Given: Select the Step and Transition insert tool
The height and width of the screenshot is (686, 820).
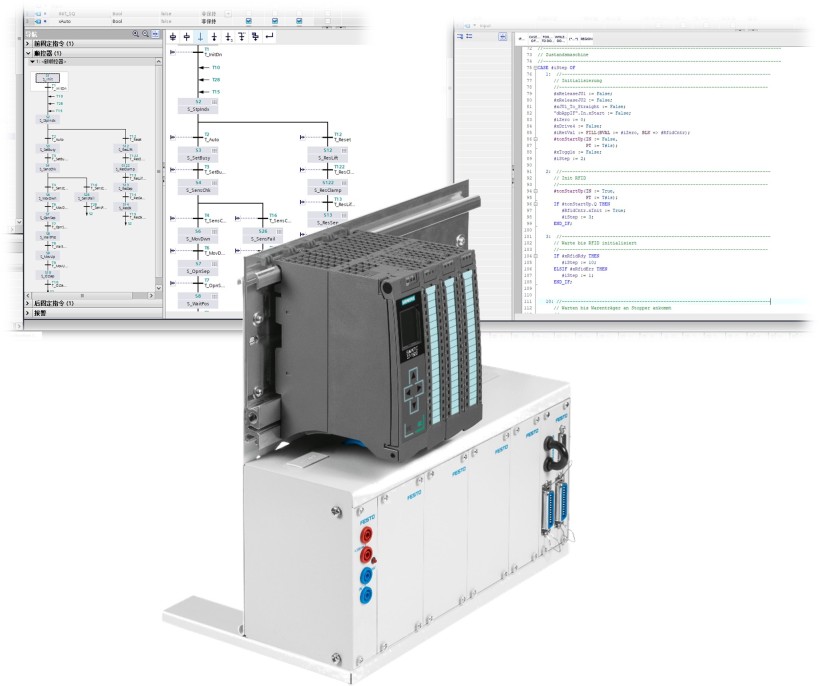Looking at the screenshot, I should click(x=172, y=36).
